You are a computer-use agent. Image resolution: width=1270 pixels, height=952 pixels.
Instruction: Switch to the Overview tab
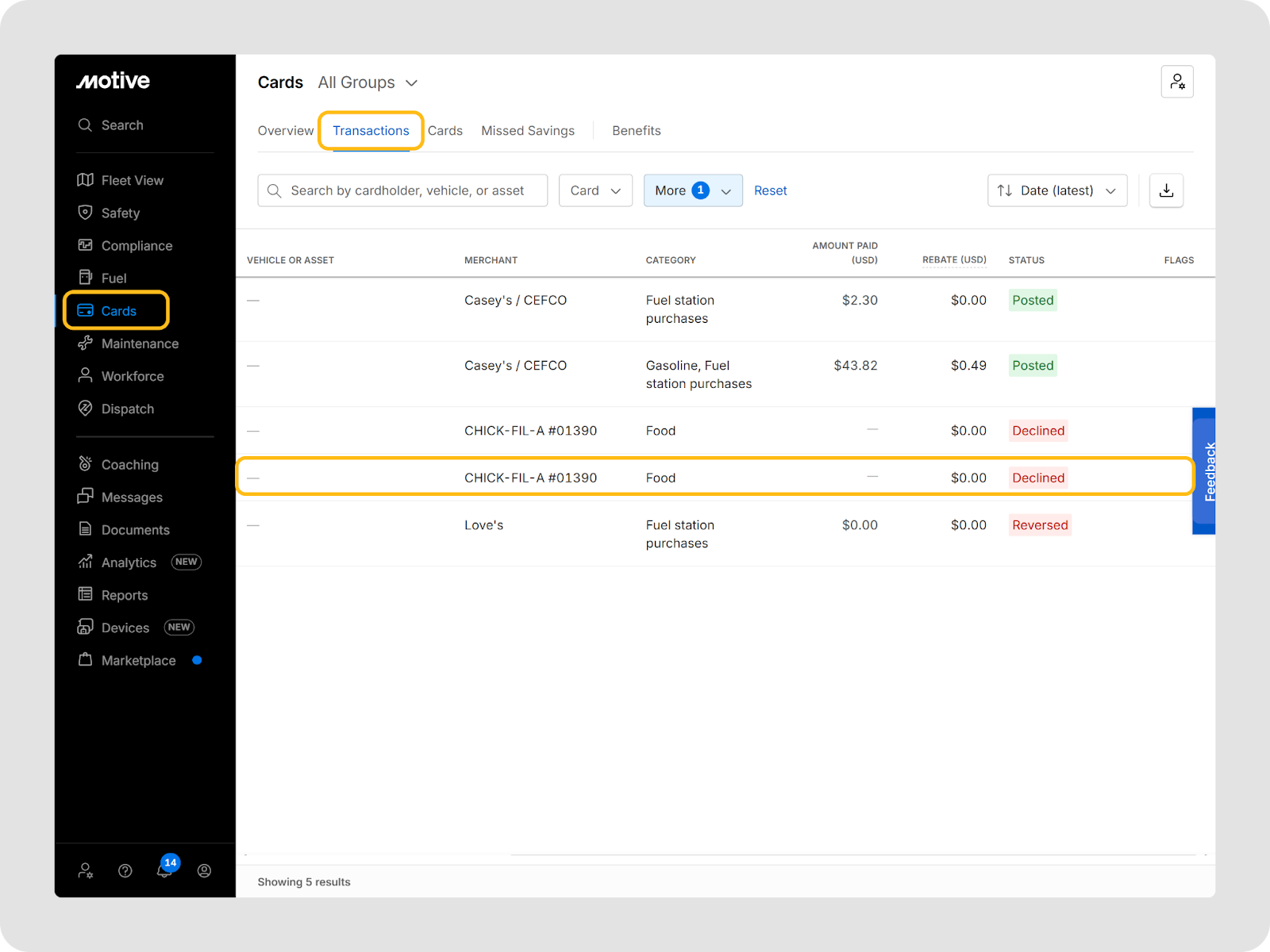(x=286, y=131)
